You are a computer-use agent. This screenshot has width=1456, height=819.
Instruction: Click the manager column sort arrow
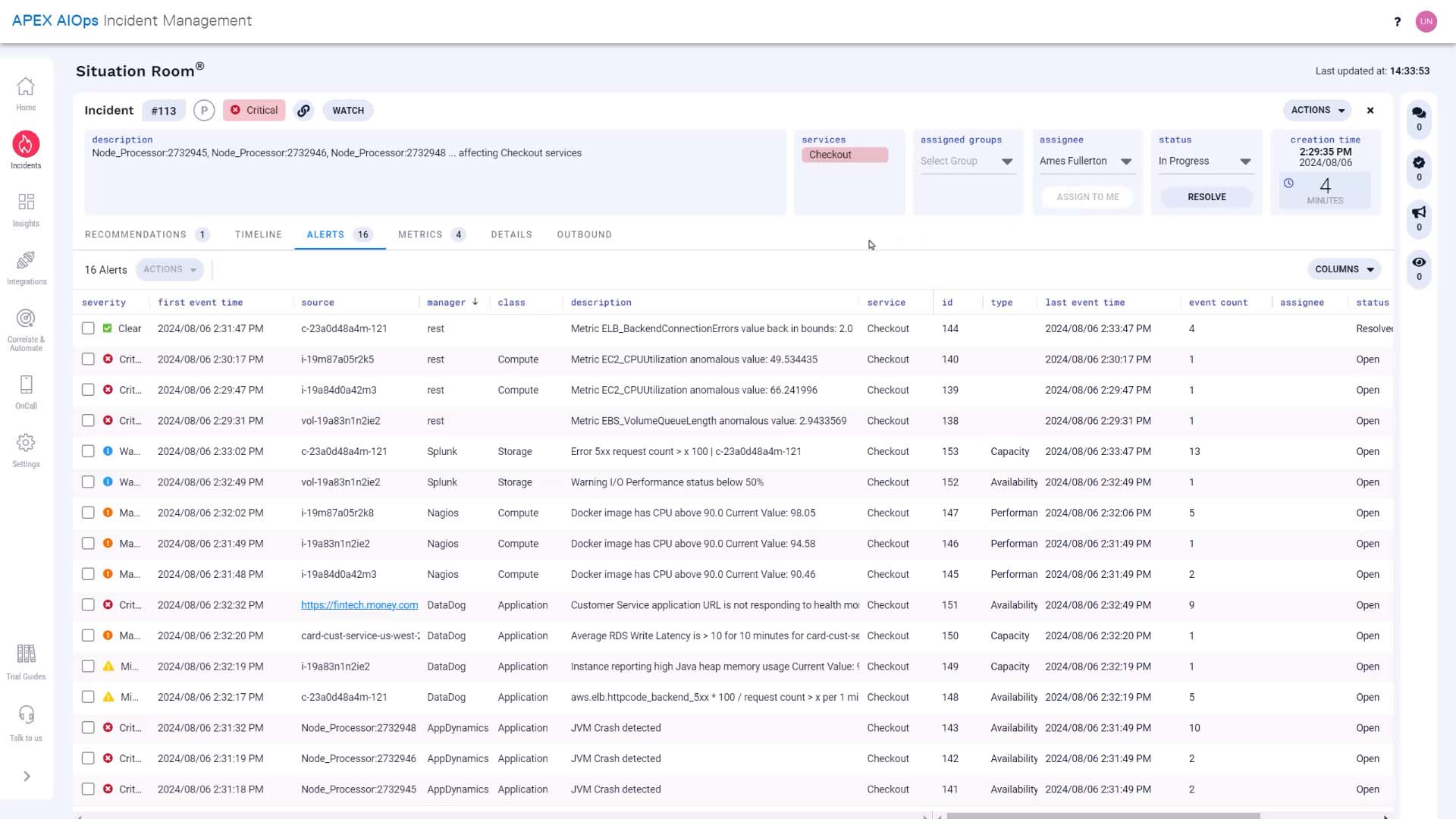click(475, 302)
